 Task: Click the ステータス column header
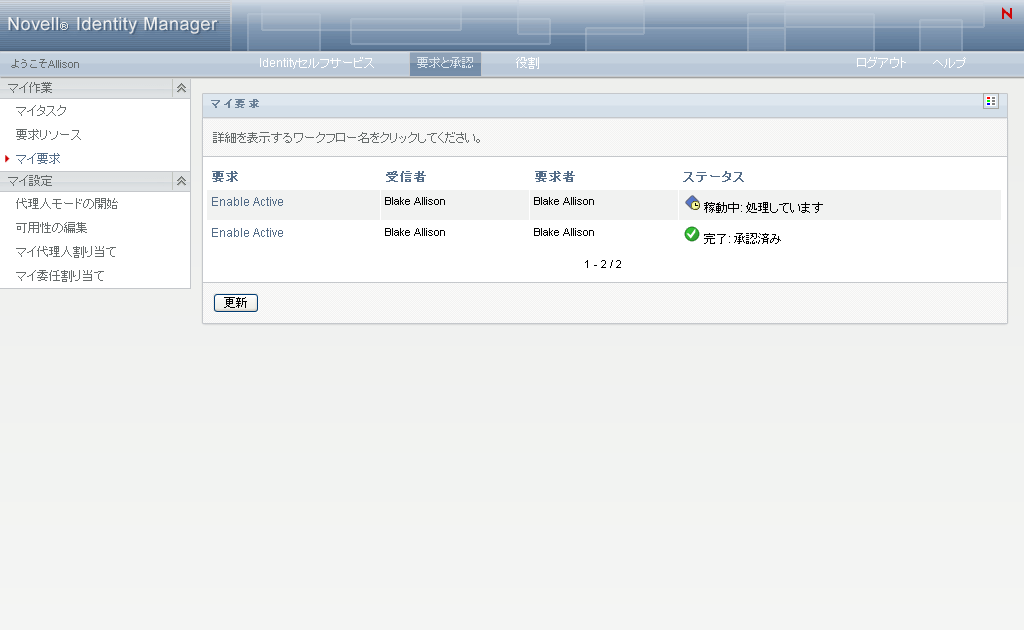(713, 177)
